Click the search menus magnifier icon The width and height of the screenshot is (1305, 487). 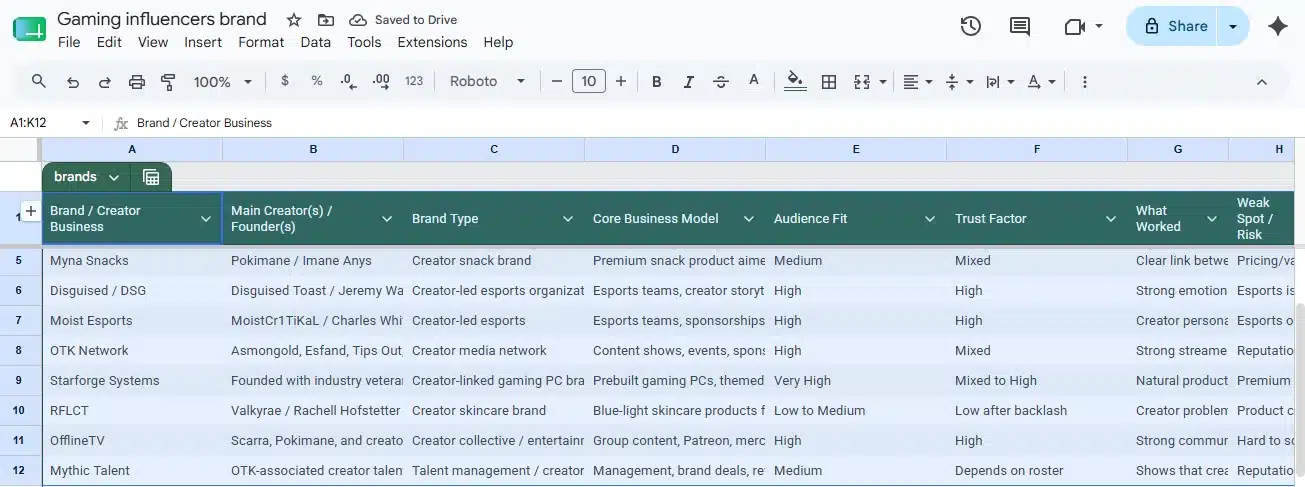(x=39, y=81)
